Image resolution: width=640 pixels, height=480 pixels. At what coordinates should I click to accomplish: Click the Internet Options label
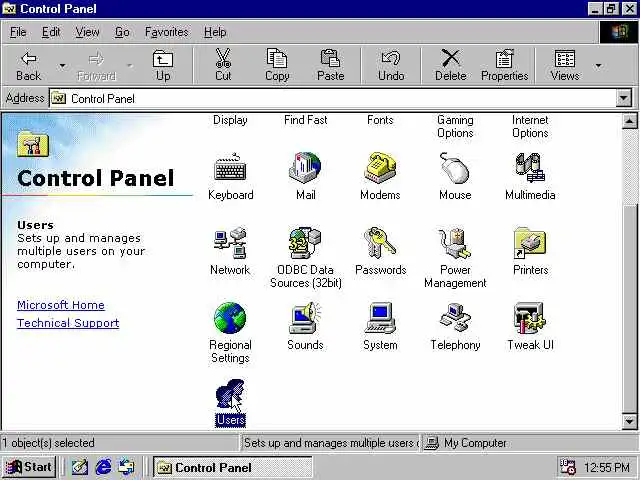tap(530, 127)
